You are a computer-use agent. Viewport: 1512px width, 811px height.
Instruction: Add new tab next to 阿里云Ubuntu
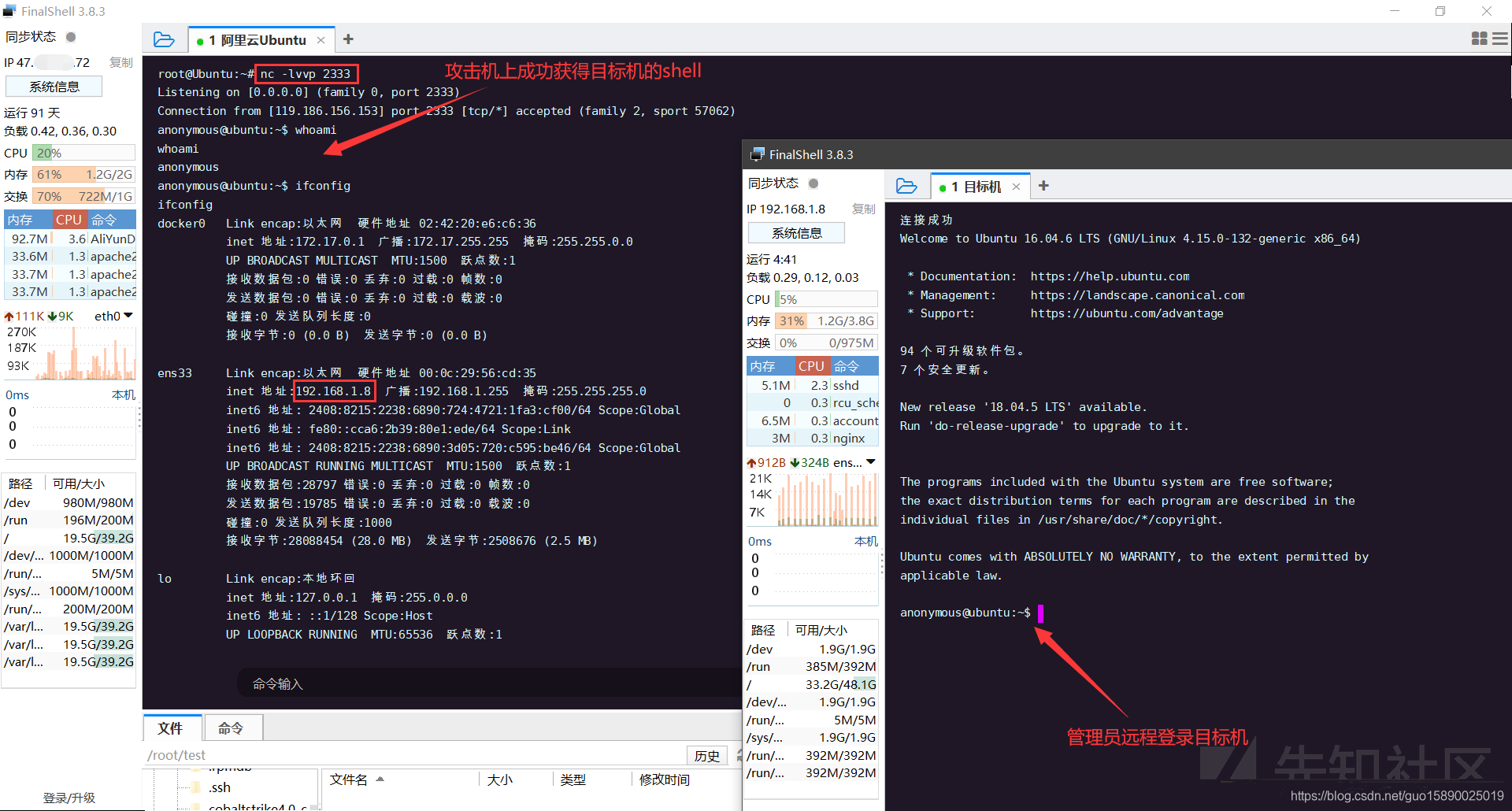348,39
